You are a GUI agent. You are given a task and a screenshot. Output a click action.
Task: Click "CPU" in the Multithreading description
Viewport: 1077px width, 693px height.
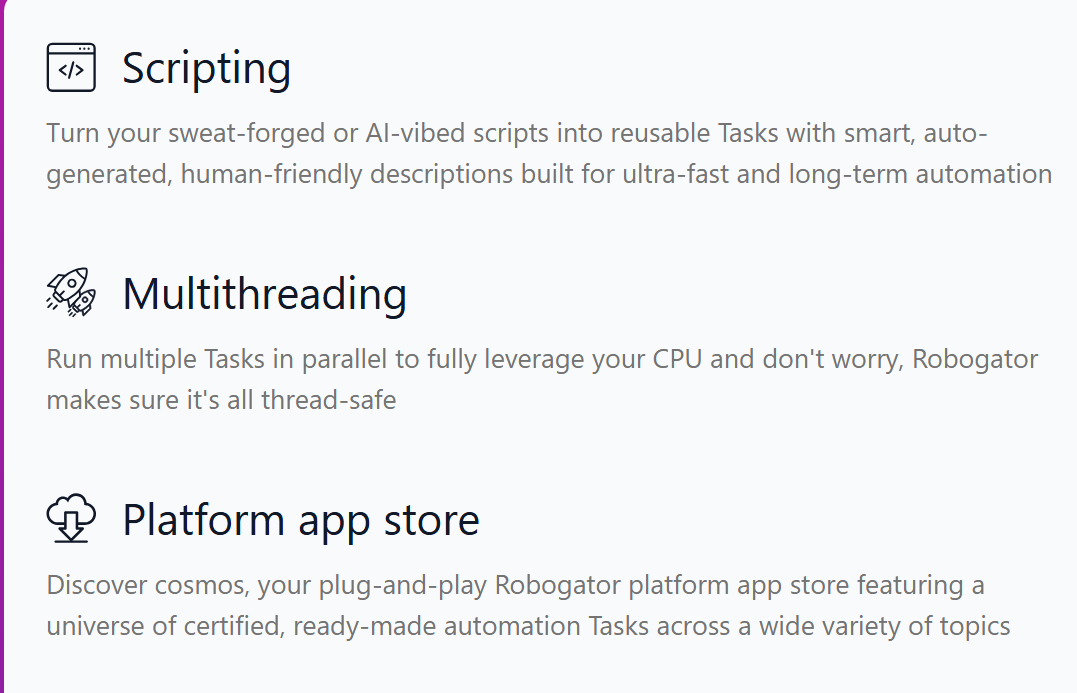[x=677, y=359]
